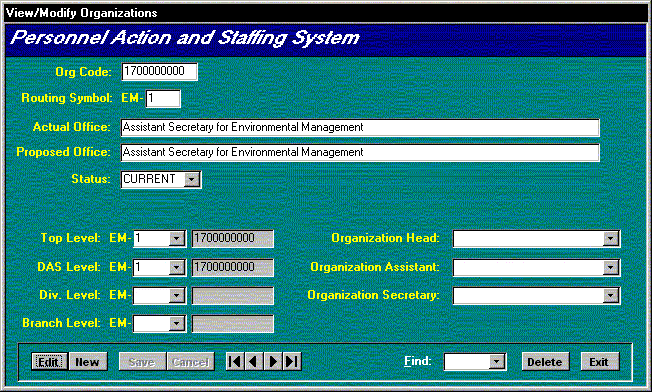
Task: Click the disabled Save button
Action: tap(142, 362)
